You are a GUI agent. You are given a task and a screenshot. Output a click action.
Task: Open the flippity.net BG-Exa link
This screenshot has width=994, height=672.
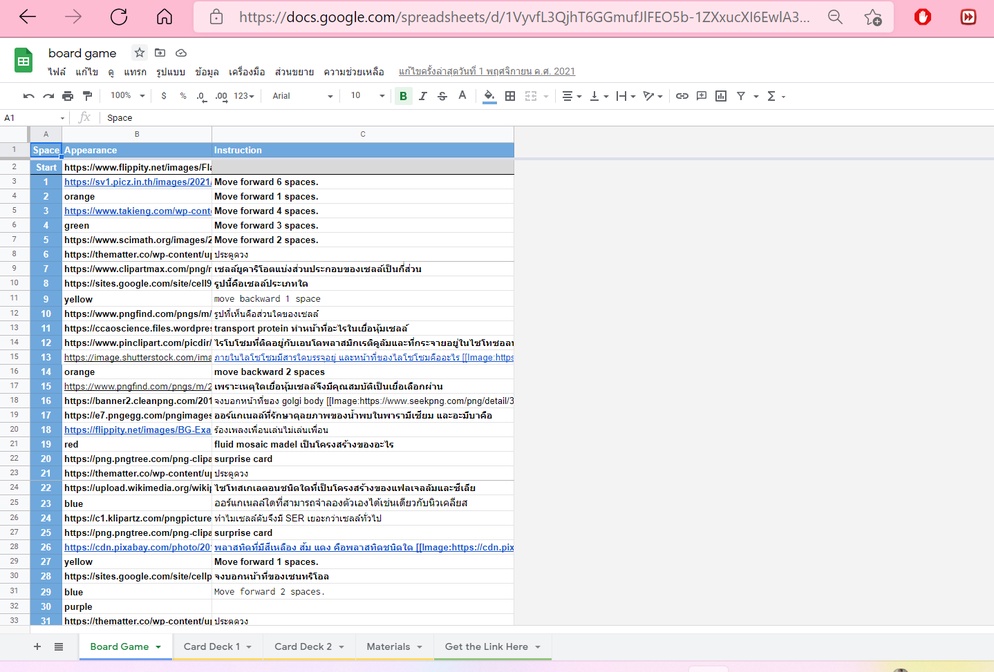point(138,430)
